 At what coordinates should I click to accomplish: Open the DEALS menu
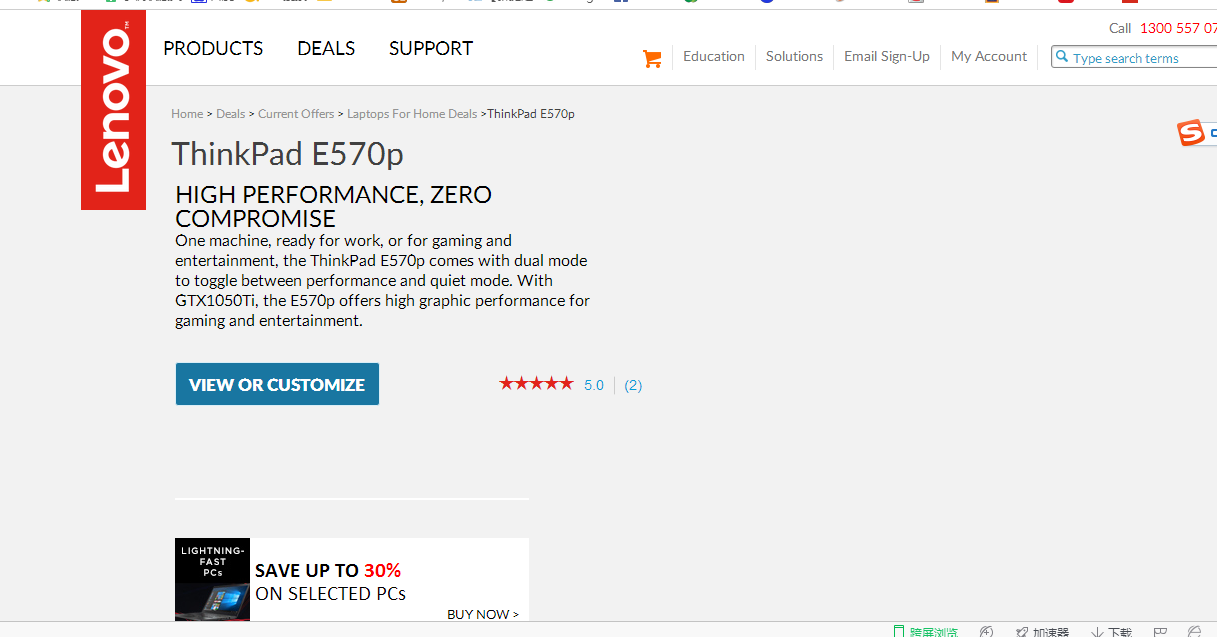click(x=326, y=48)
